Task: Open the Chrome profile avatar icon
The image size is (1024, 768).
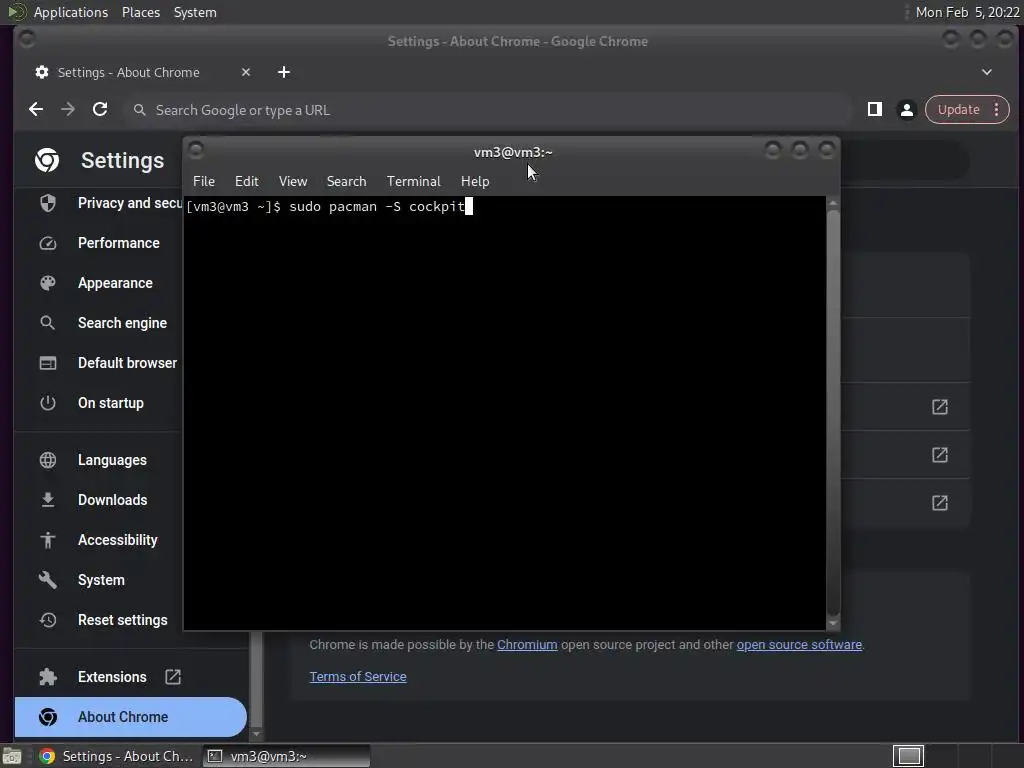Action: click(906, 110)
